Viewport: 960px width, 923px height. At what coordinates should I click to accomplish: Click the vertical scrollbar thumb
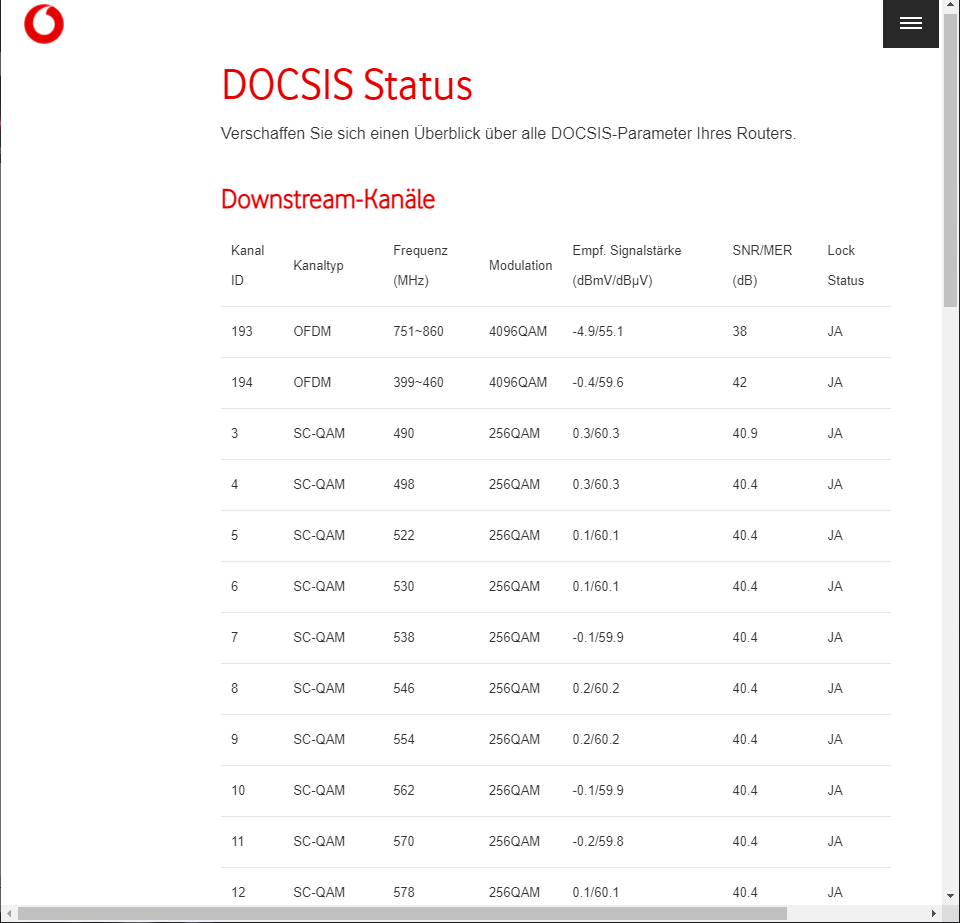pyautogui.click(x=950, y=159)
